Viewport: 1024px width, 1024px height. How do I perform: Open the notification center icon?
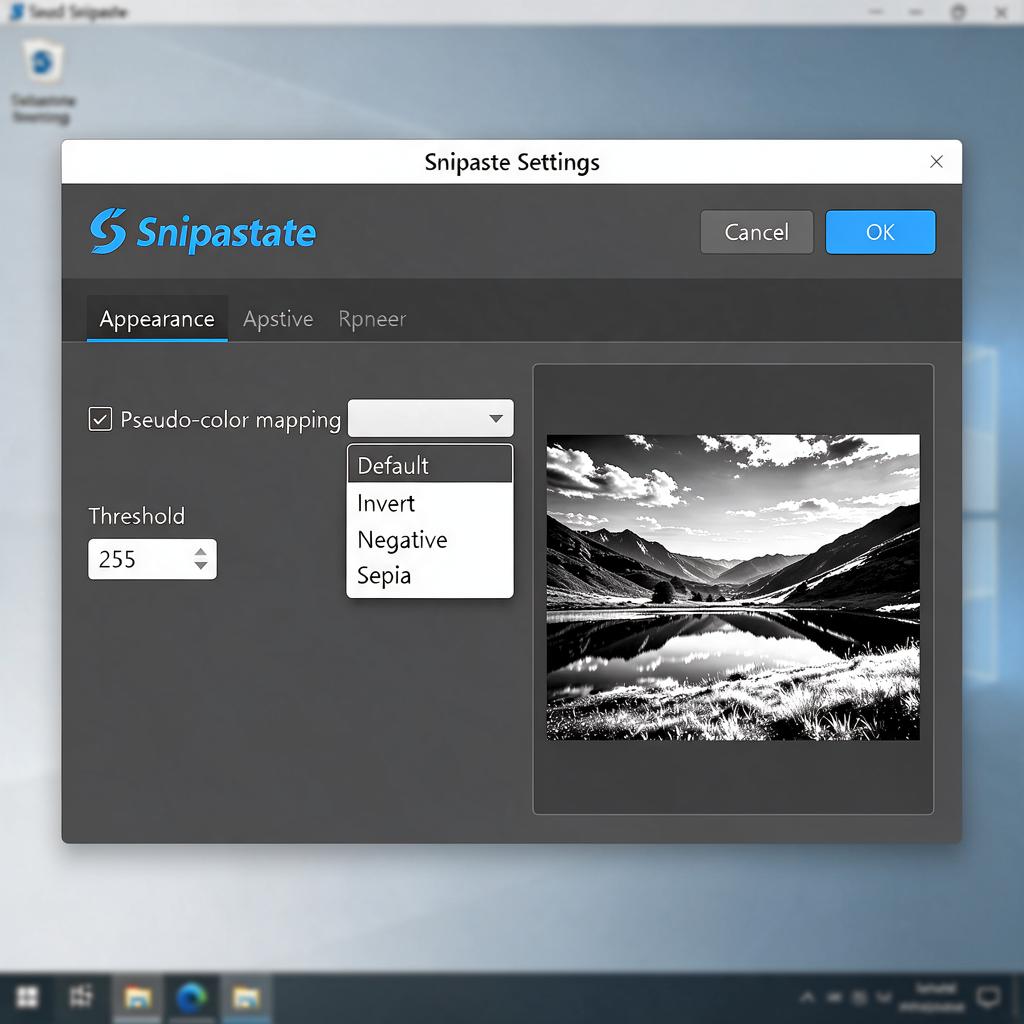[x=988, y=997]
